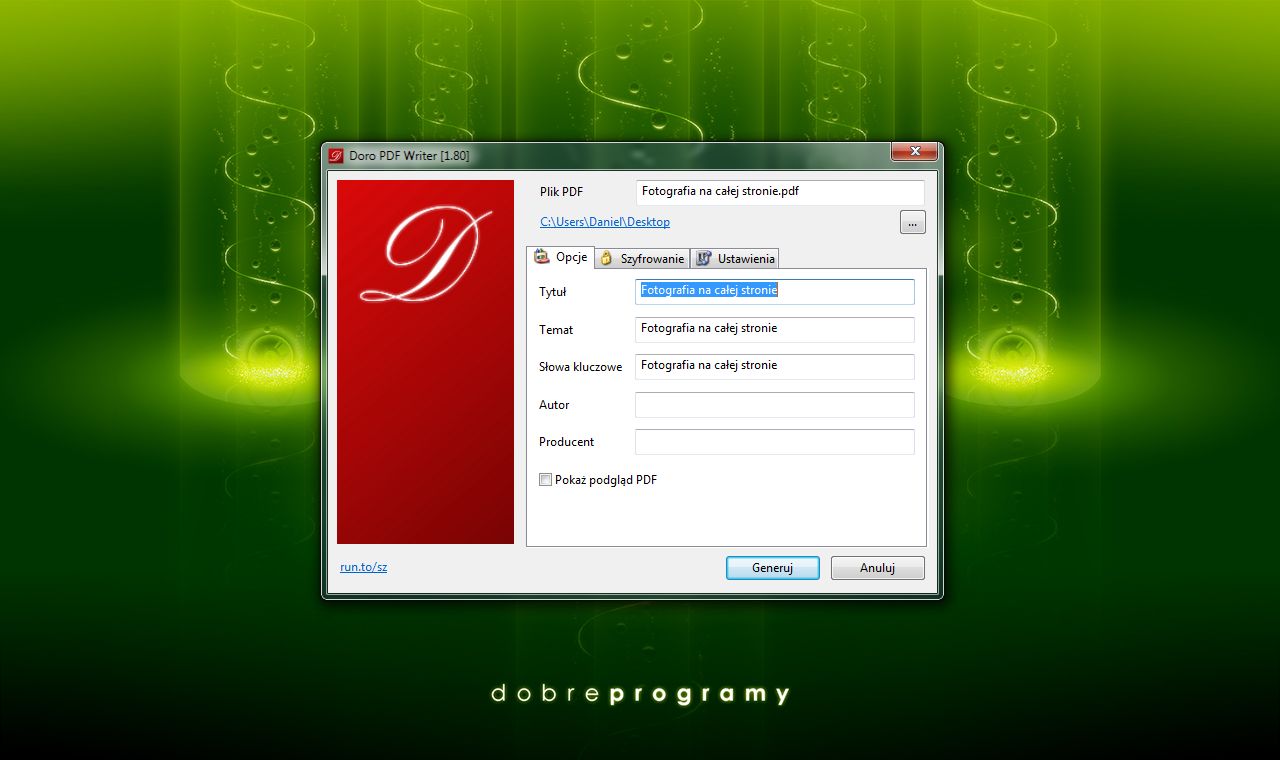Click the Plik PDF label
The image size is (1280, 760).
click(x=561, y=192)
